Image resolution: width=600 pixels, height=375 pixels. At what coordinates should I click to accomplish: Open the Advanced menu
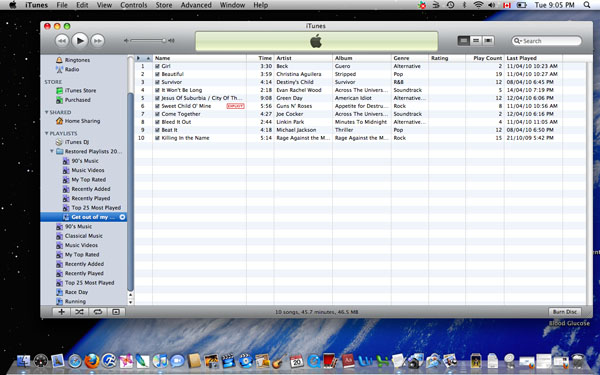(196, 5)
